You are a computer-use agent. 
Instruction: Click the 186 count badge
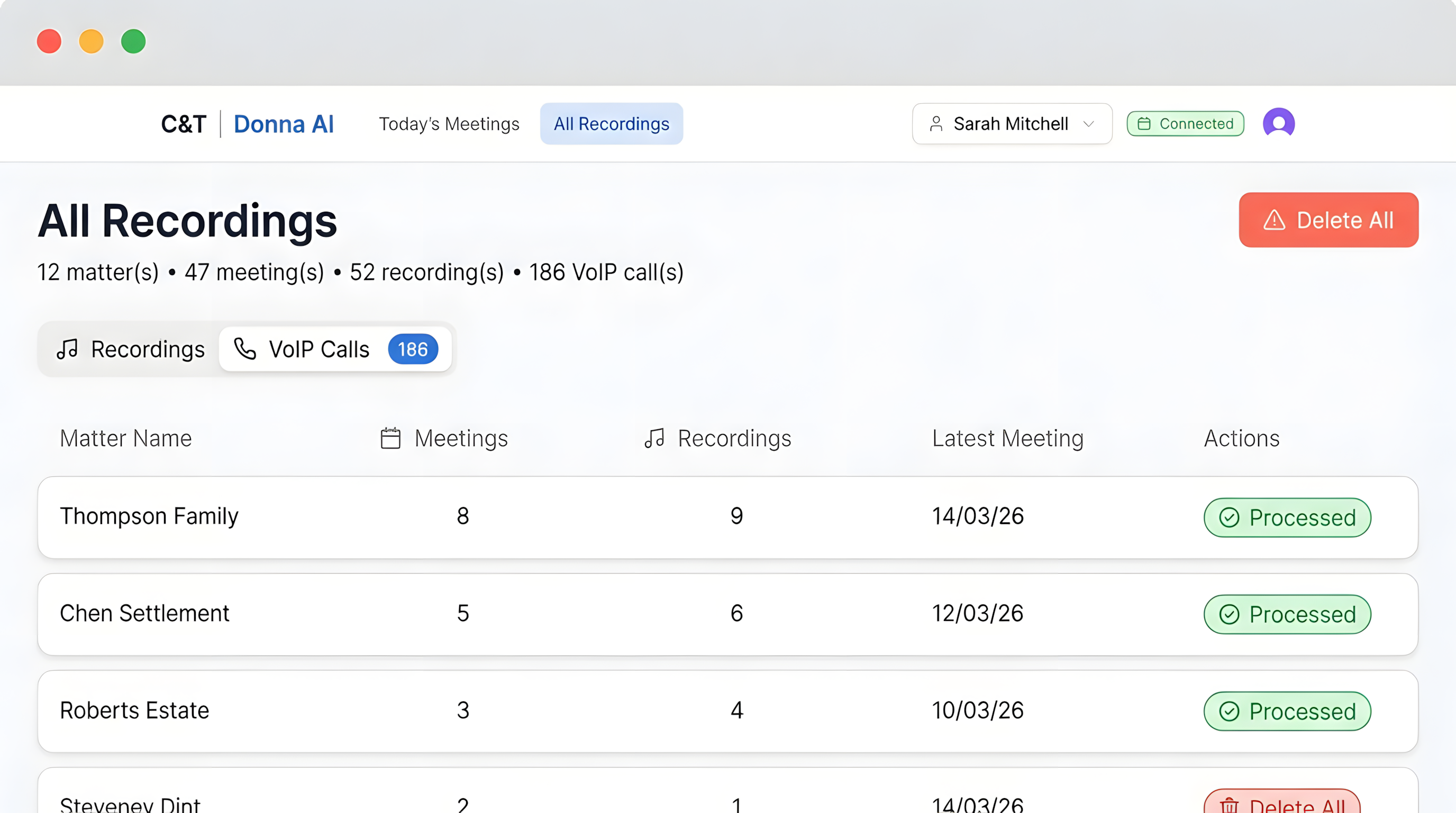(413, 349)
